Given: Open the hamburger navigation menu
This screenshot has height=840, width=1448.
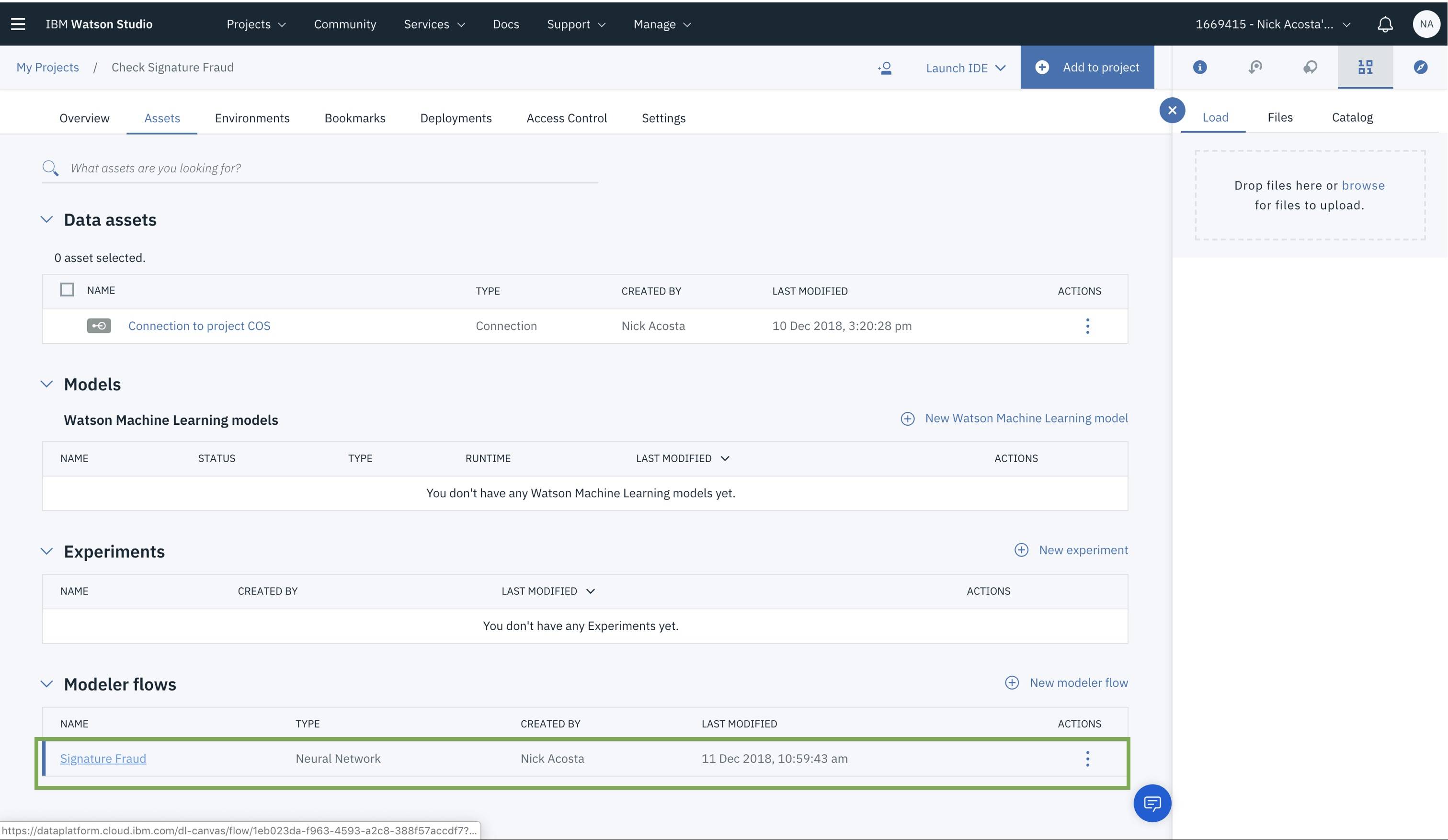Looking at the screenshot, I should pyautogui.click(x=18, y=24).
